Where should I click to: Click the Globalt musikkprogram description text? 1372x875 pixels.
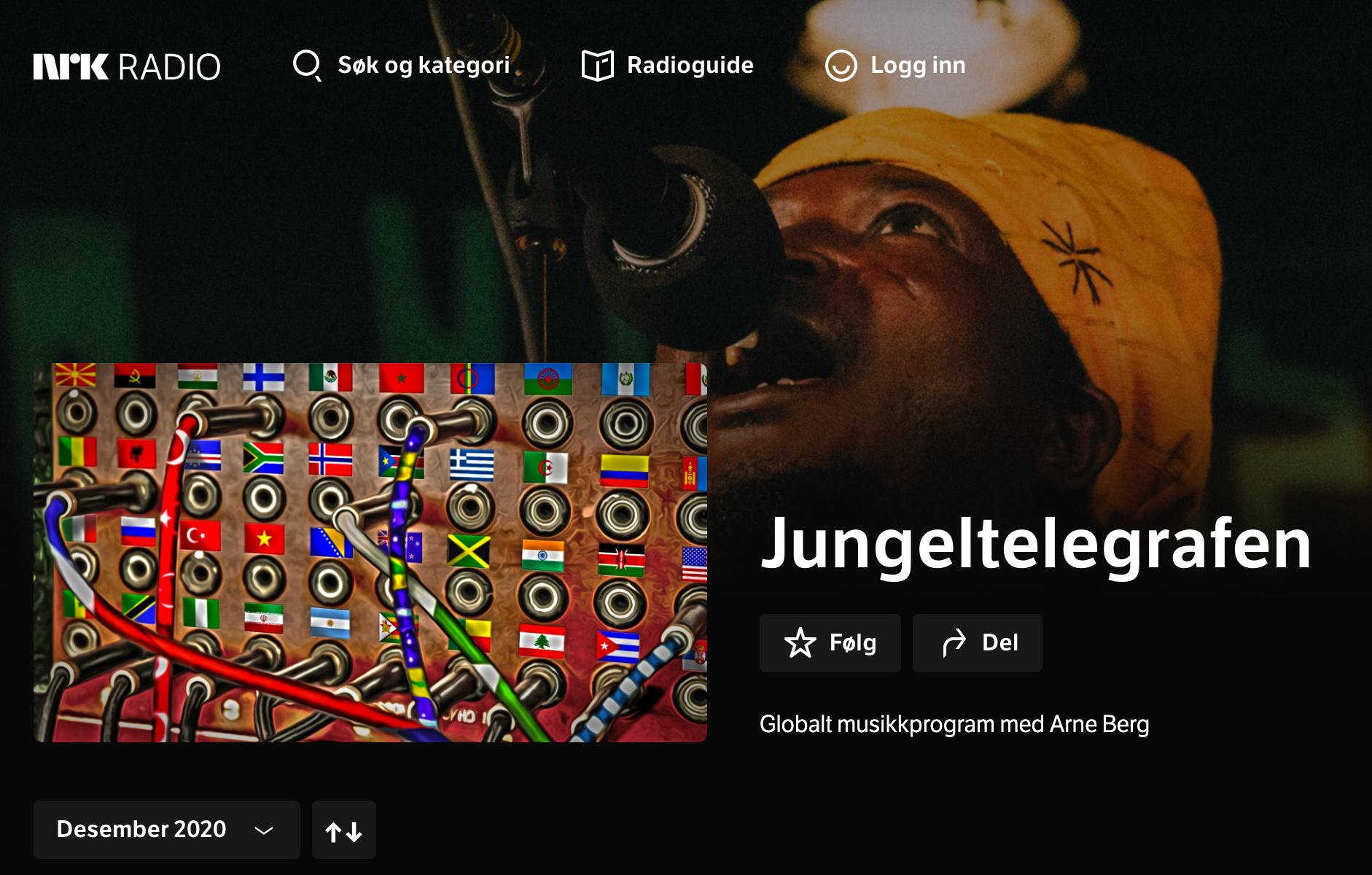[954, 724]
